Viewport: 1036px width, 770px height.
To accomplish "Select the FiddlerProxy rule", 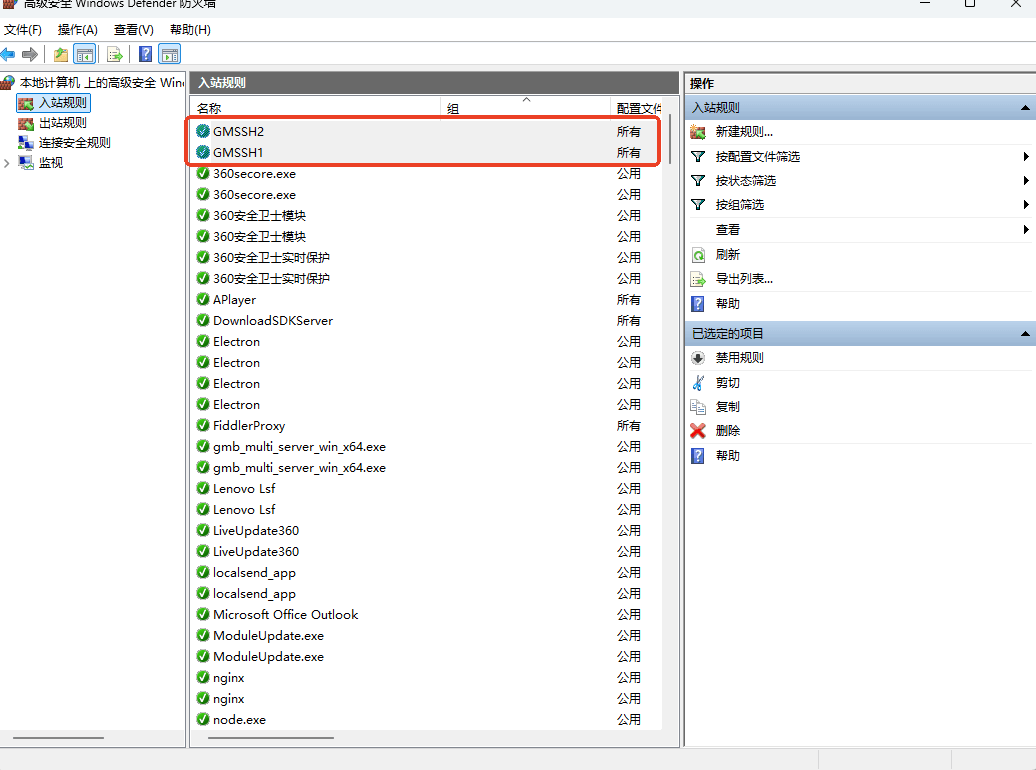I will (x=426, y=426).
